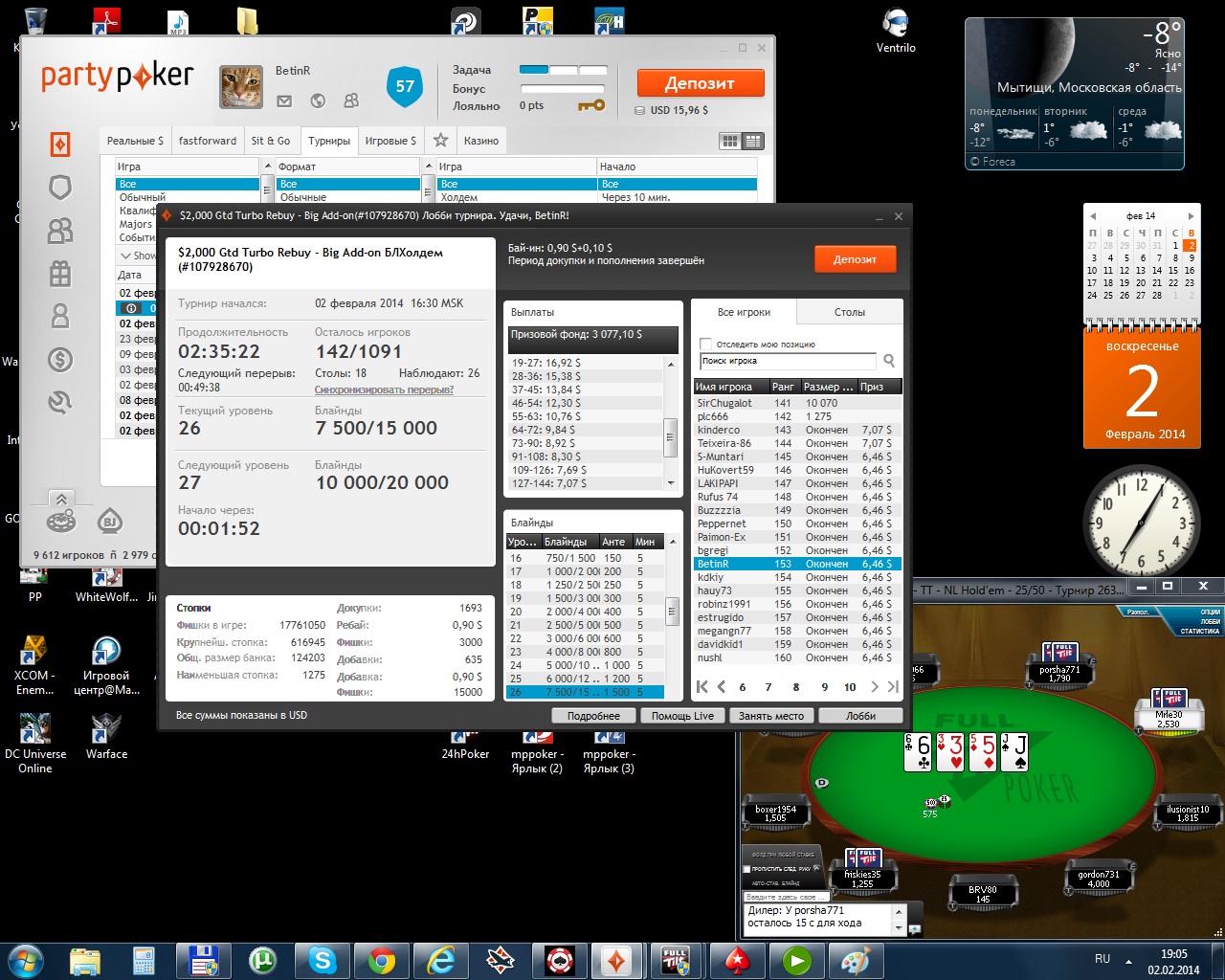Screen dimensions: 1225x980
Task: Open the shield icon in partypoker sidebar
Action: point(60,188)
